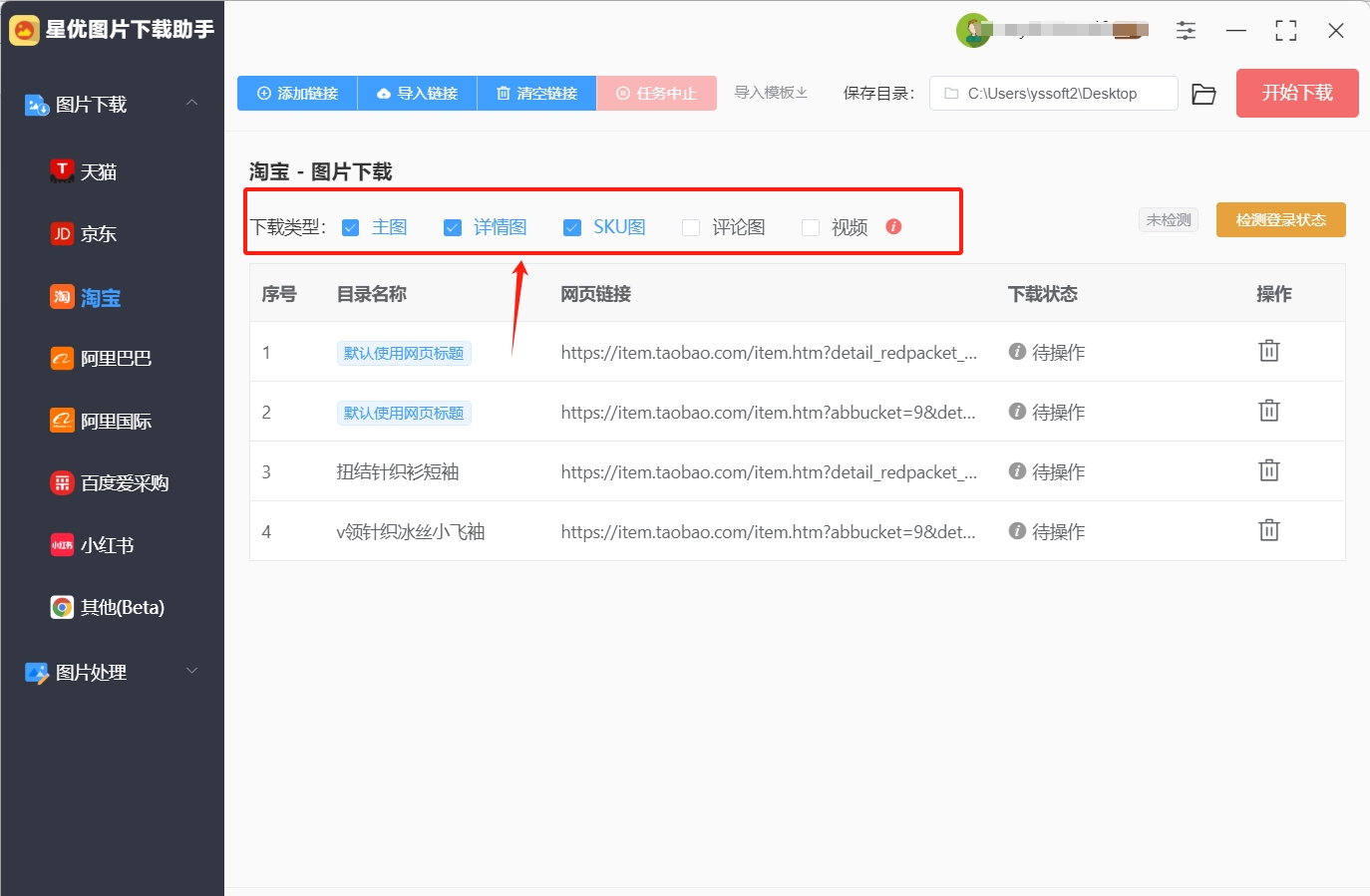Click the URL in row 1
This screenshot has width=1370, height=896.
click(x=769, y=352)
